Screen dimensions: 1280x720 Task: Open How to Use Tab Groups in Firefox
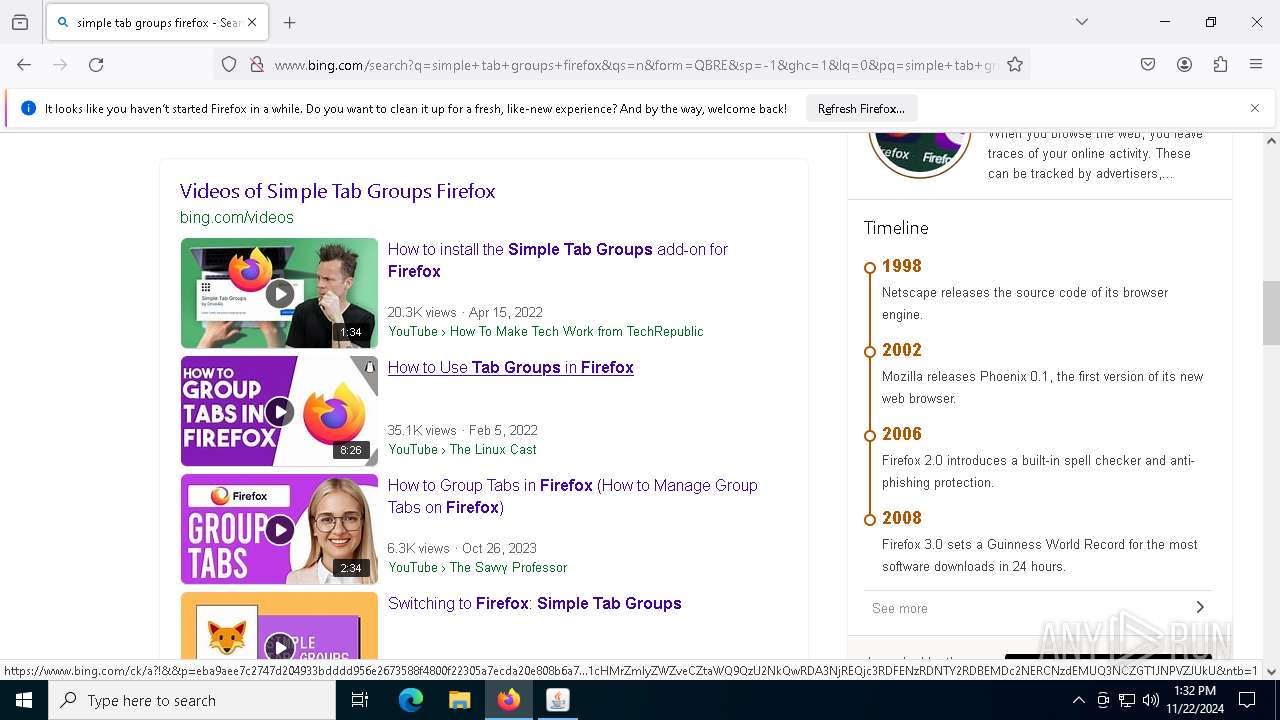click(x=511, y=367)
